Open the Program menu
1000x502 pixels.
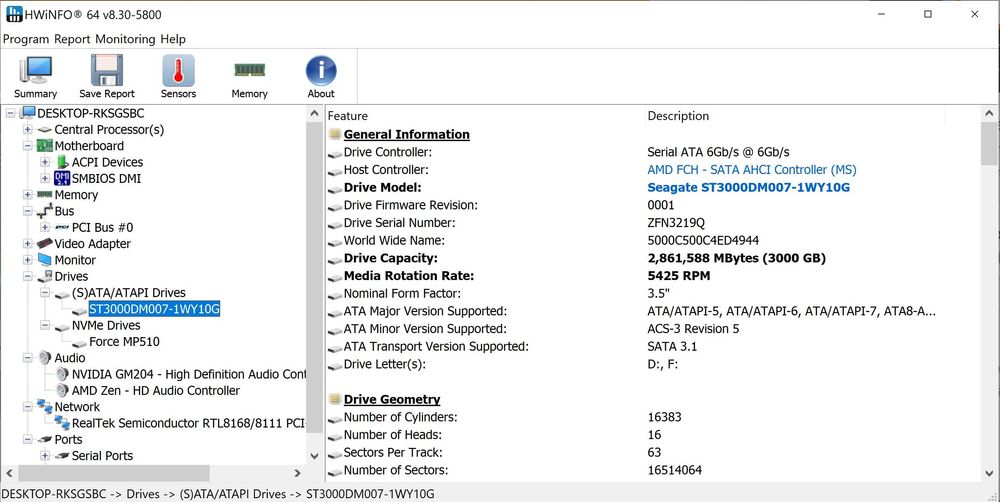point(26,39)
